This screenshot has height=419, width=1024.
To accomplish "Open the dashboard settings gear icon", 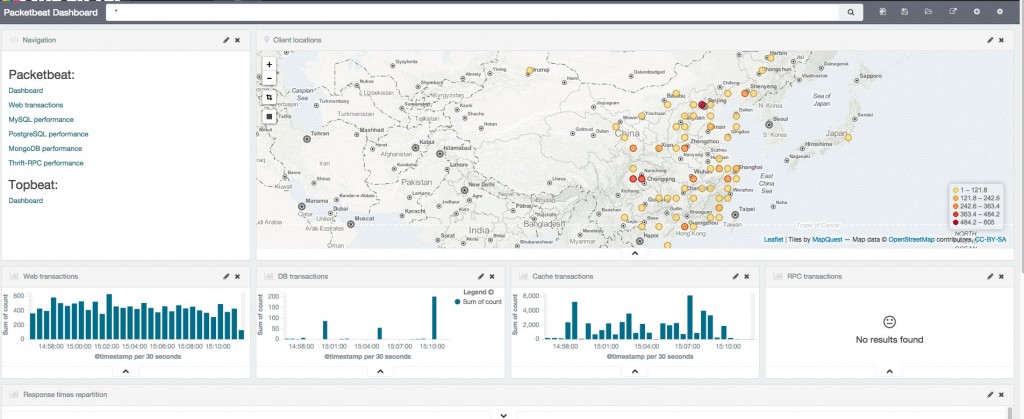I will [999, 12].
